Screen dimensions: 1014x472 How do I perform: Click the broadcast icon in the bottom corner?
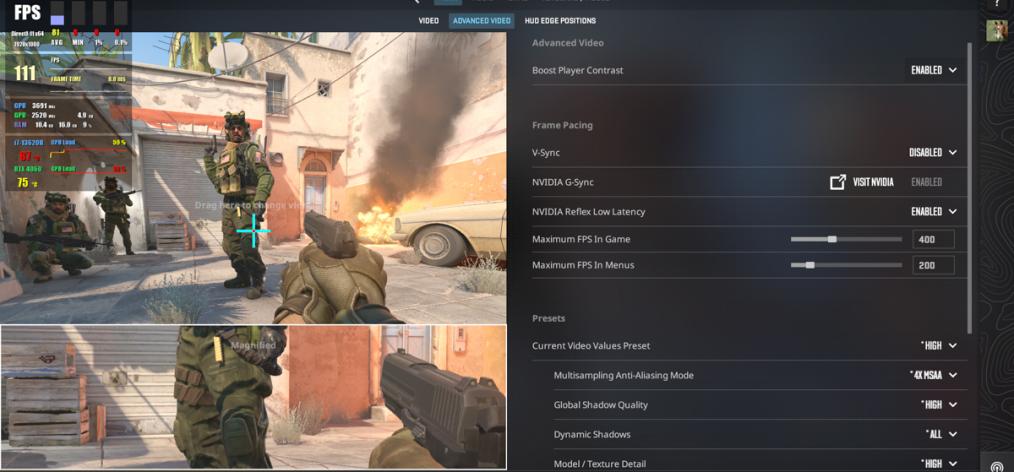pyautogui.click(x=997, y=466)
